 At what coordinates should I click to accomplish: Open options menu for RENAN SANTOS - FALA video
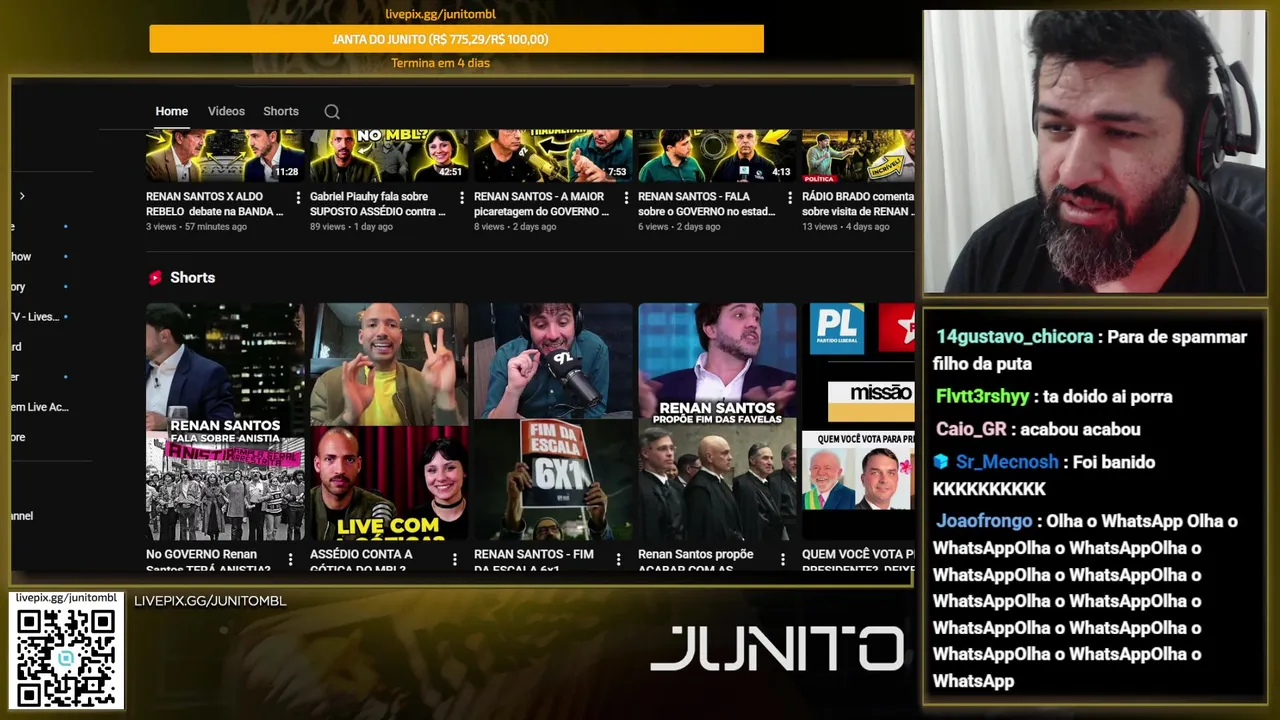click(790, 198)
